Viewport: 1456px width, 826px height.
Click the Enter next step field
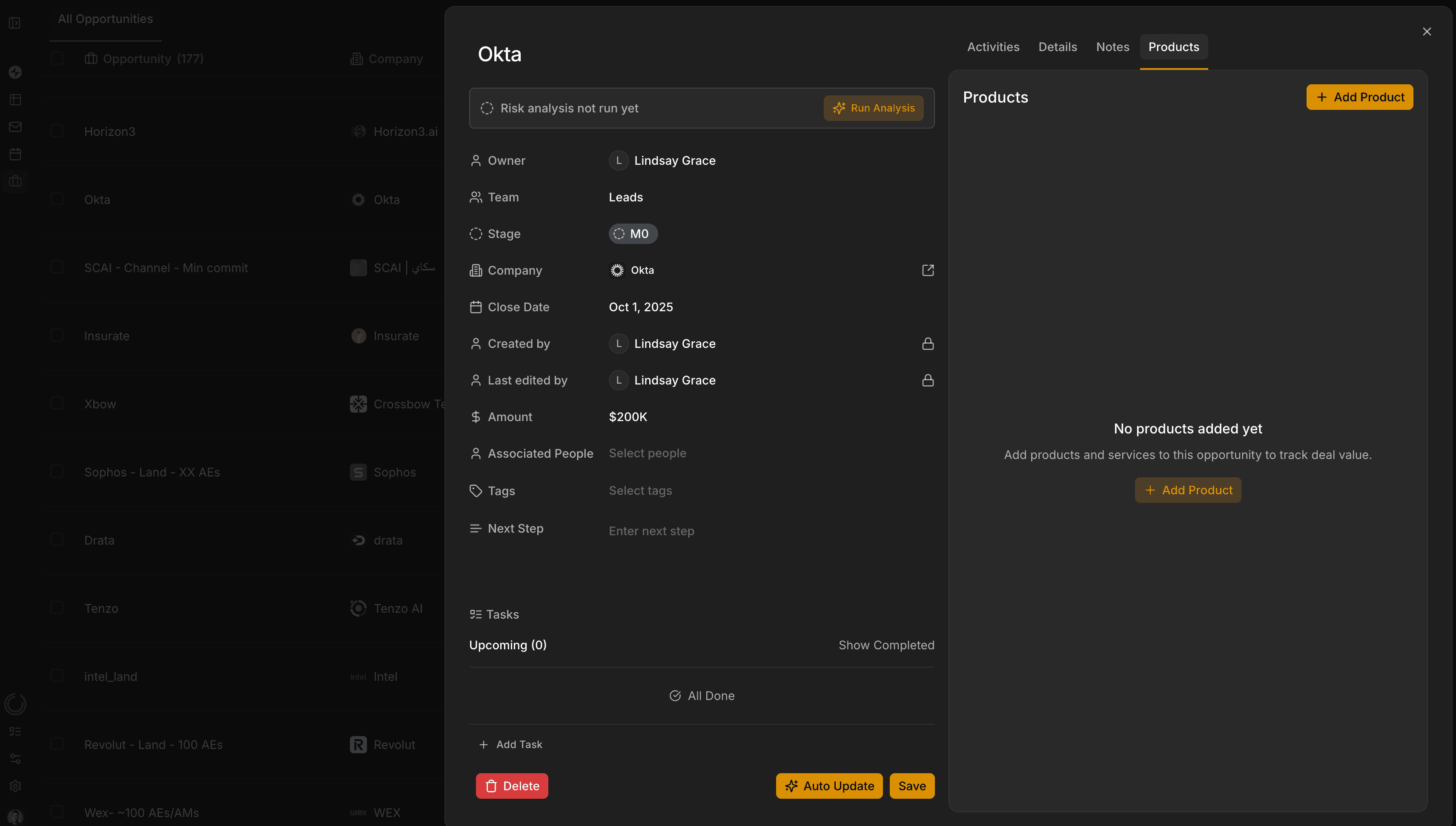[x=651, y=531]
